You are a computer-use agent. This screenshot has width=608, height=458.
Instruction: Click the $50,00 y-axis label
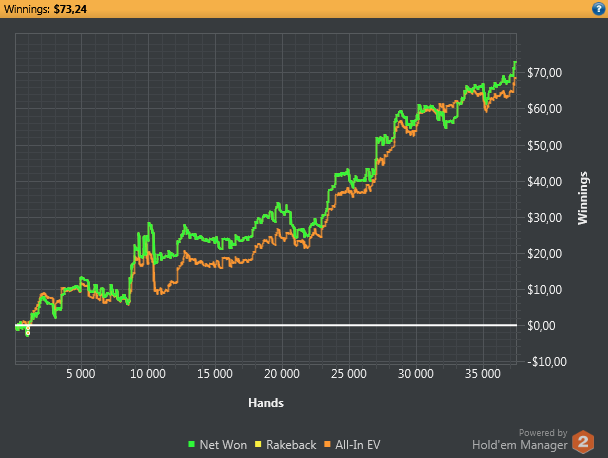[x=544, y=145]
